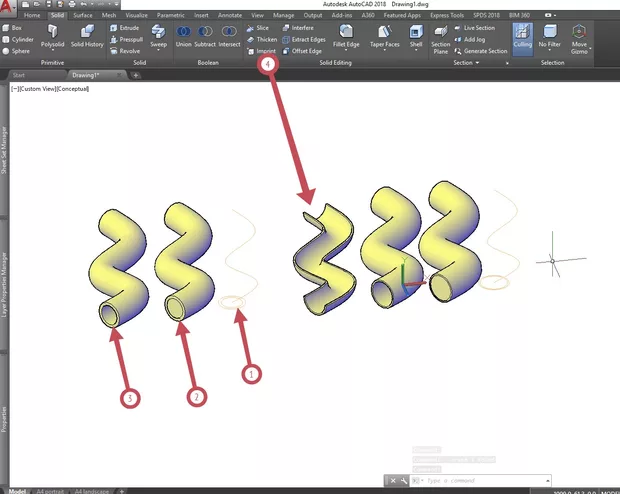Open the Surface ribbon tab

(83, 15)
